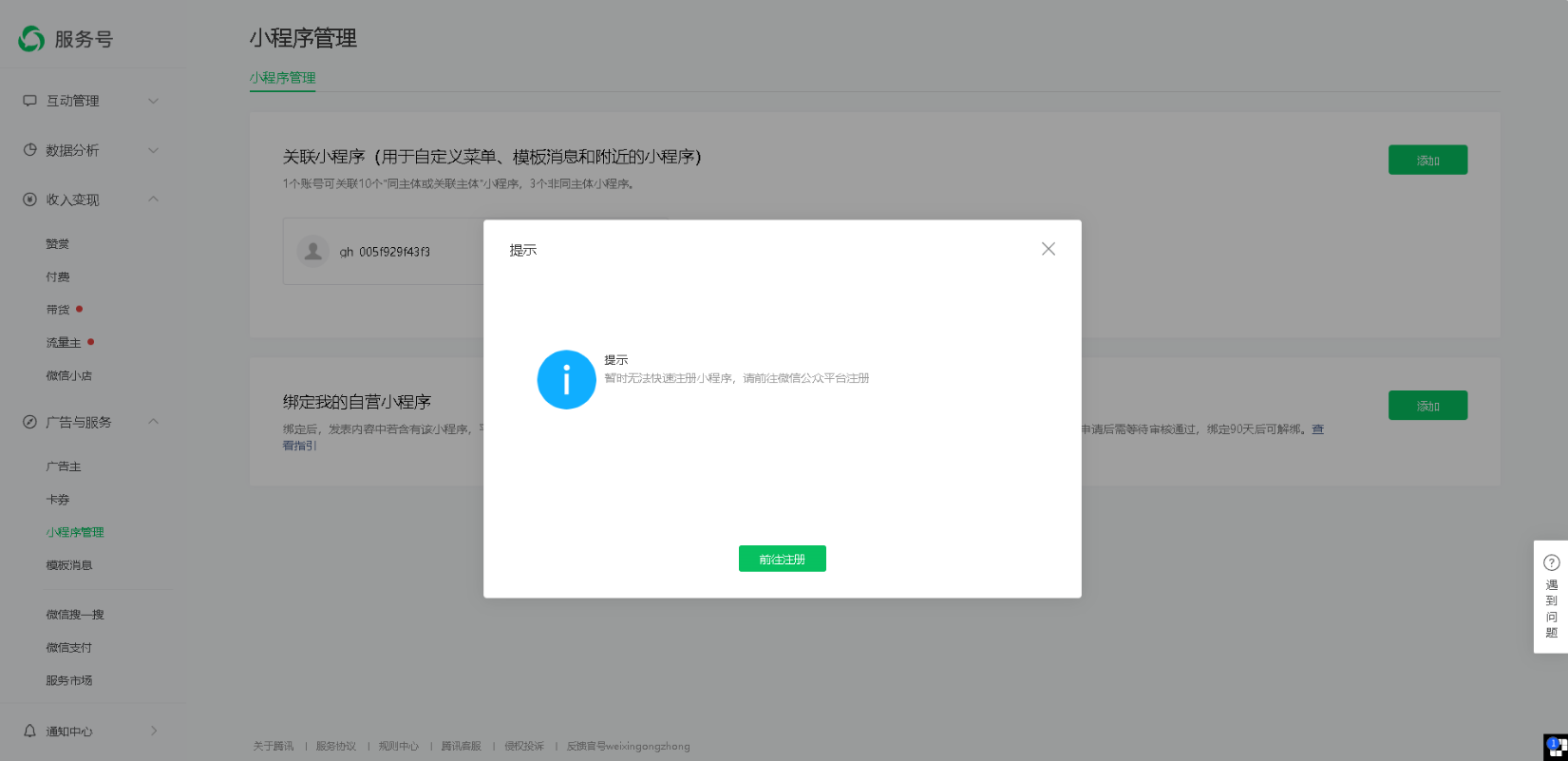Click 添加 button for 绑定我的自营小程序
Image resolution: width=1568 pixels, height=761 pixels.
(1427, 406)
